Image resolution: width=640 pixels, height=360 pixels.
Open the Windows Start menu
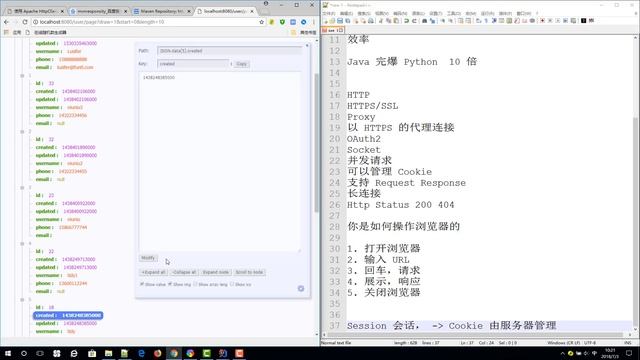pyautogui.click(x=8, y=353)
